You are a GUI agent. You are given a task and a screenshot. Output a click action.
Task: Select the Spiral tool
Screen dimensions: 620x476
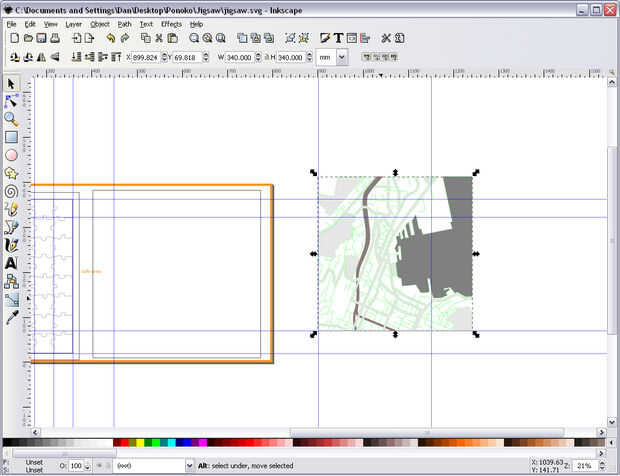tap(11, 192)
